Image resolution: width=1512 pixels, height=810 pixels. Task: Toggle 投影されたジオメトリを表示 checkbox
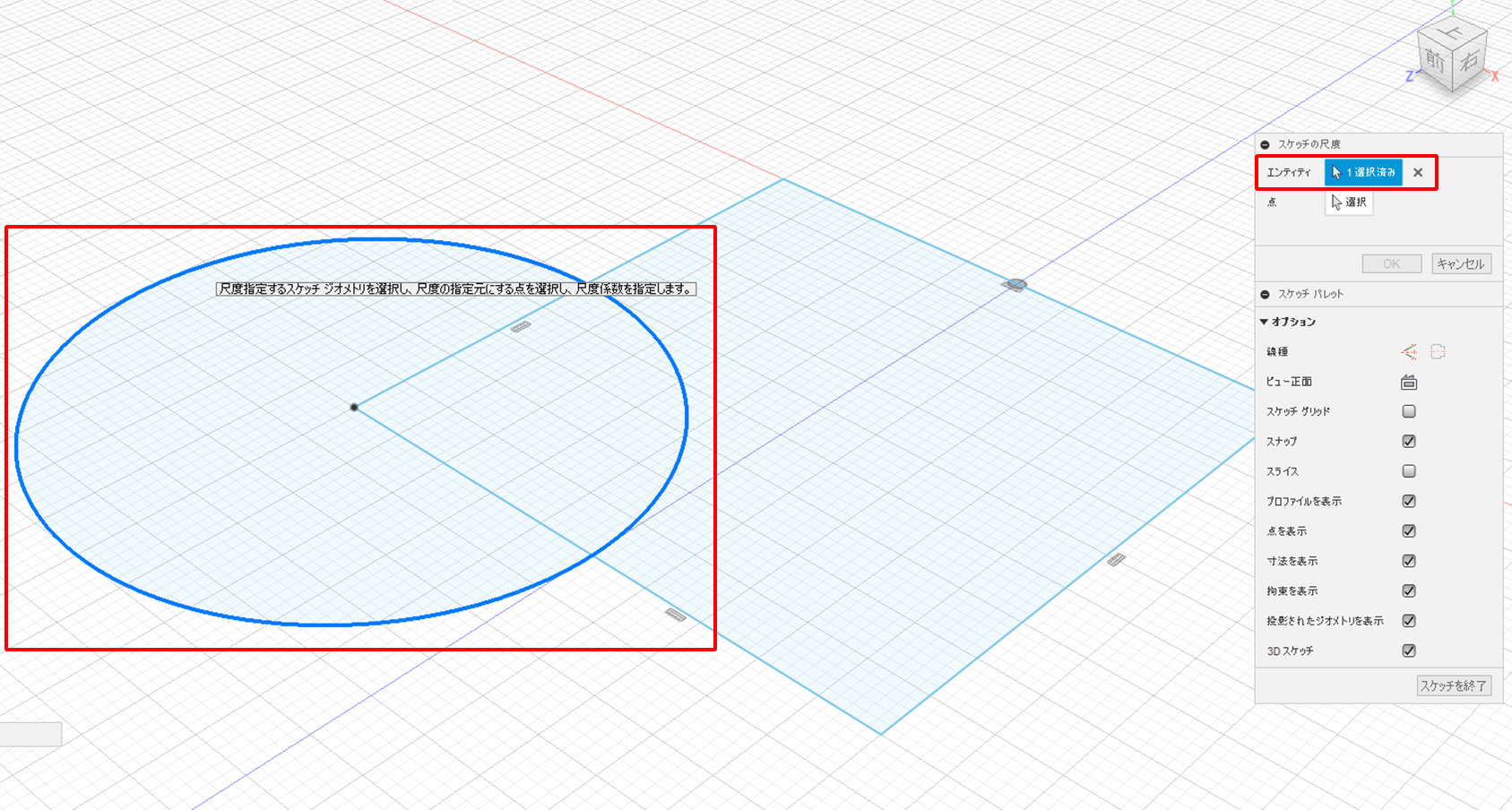[1409, 621]
